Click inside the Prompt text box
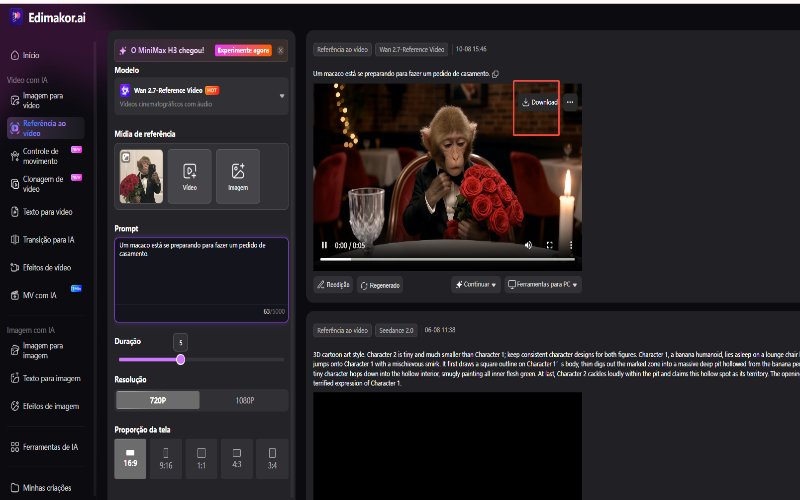Screen dimensions: 800x500 coord(202,280)
